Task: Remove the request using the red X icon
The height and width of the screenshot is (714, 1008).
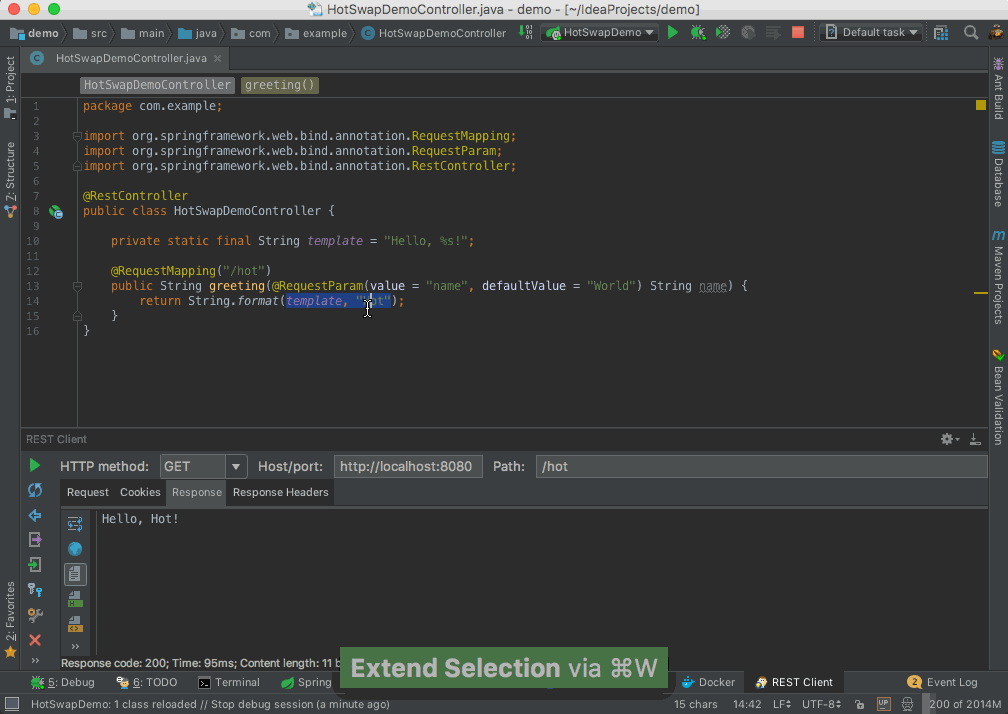Action: tap(34, 640)
